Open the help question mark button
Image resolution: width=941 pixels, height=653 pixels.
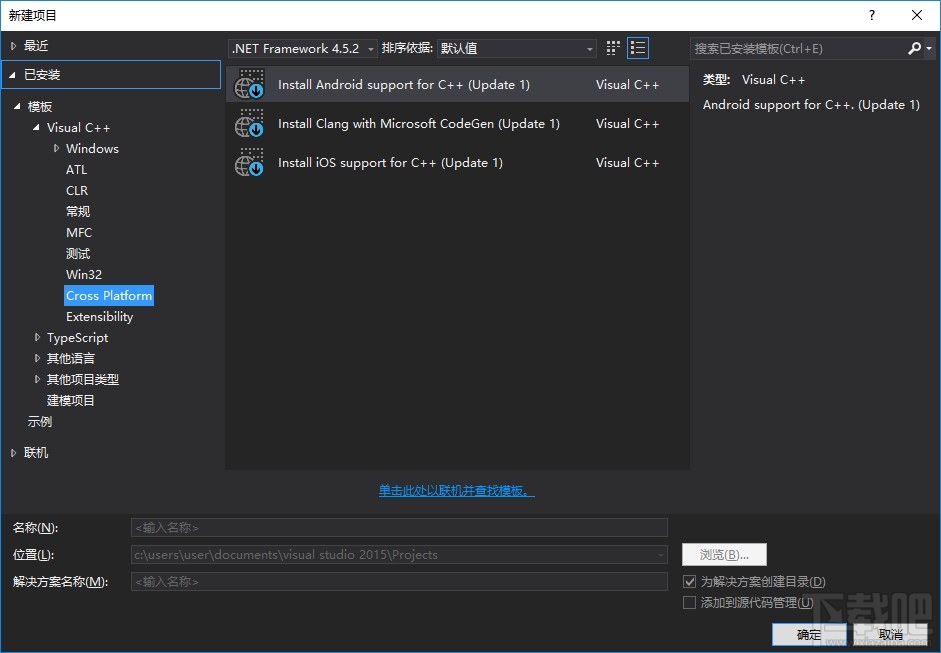872,16
